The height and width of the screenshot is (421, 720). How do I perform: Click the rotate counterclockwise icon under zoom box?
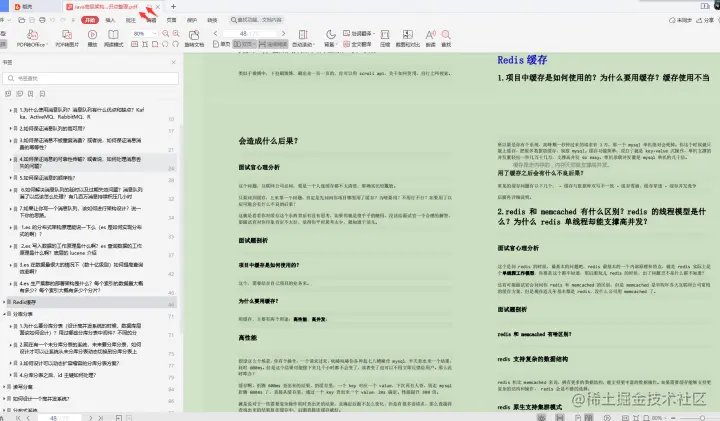tap(165, 45)
